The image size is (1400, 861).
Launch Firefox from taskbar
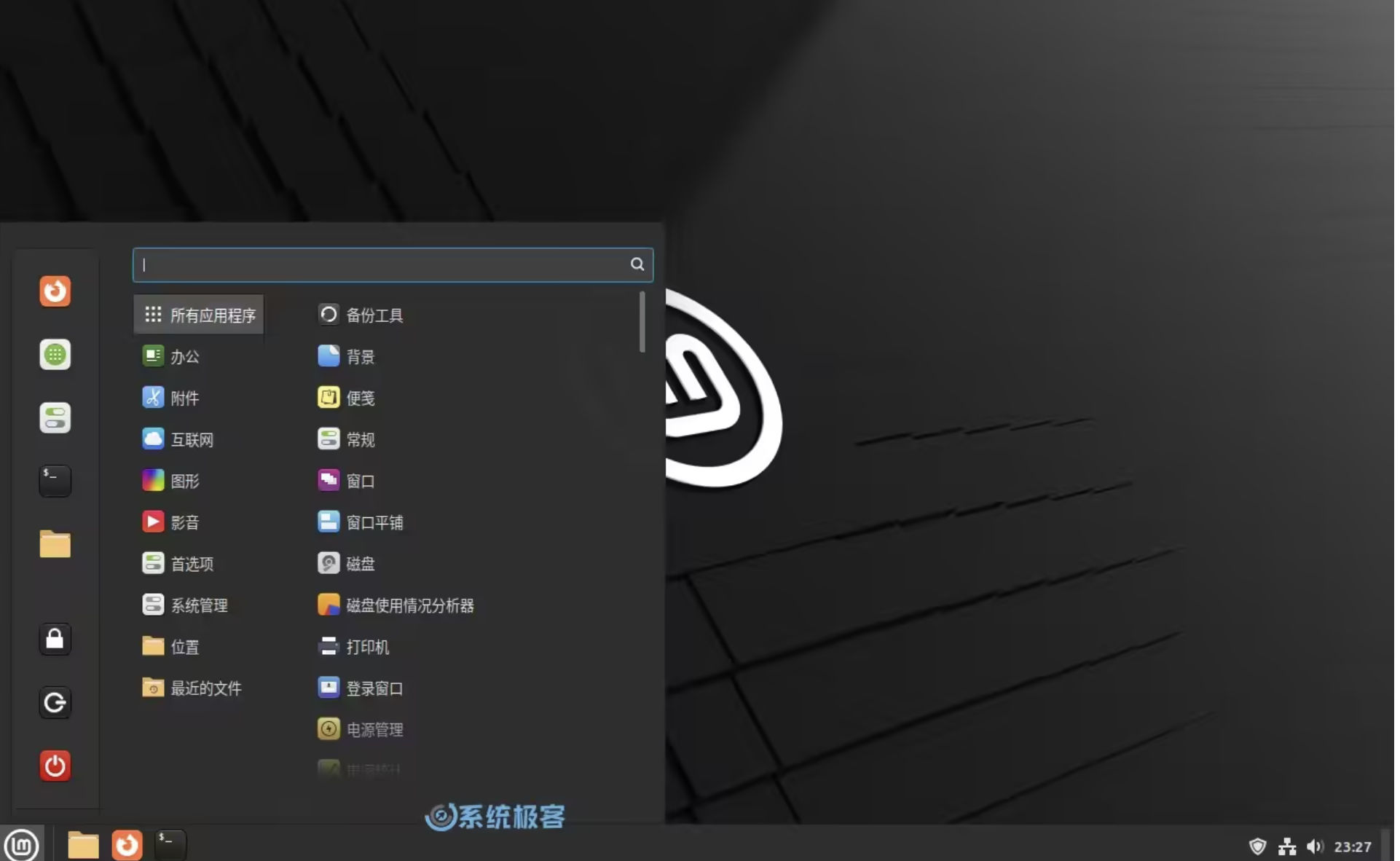(127, 845)
